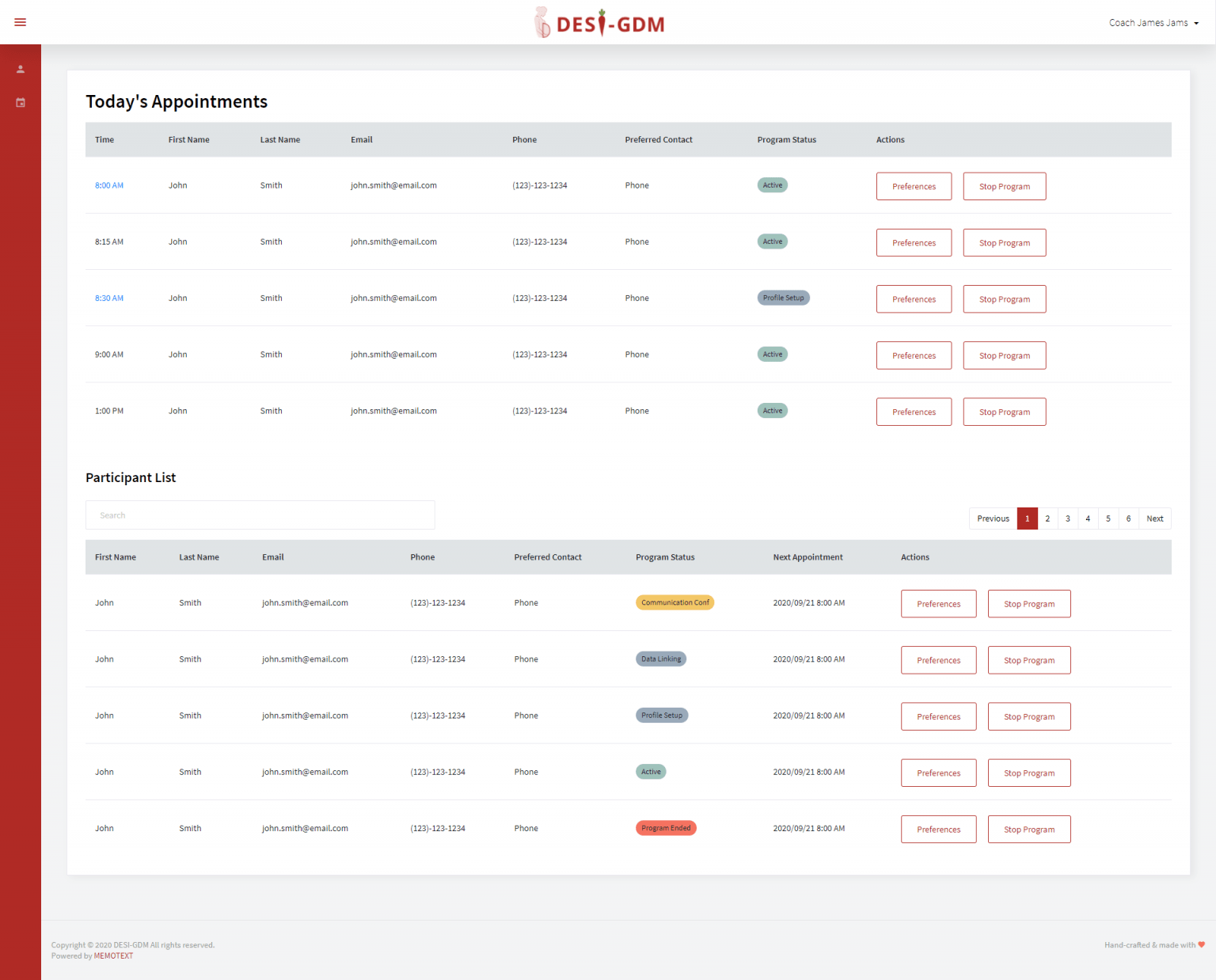
Task: Open the MEMOTEXT link in footer
Action: pos(113,956)
